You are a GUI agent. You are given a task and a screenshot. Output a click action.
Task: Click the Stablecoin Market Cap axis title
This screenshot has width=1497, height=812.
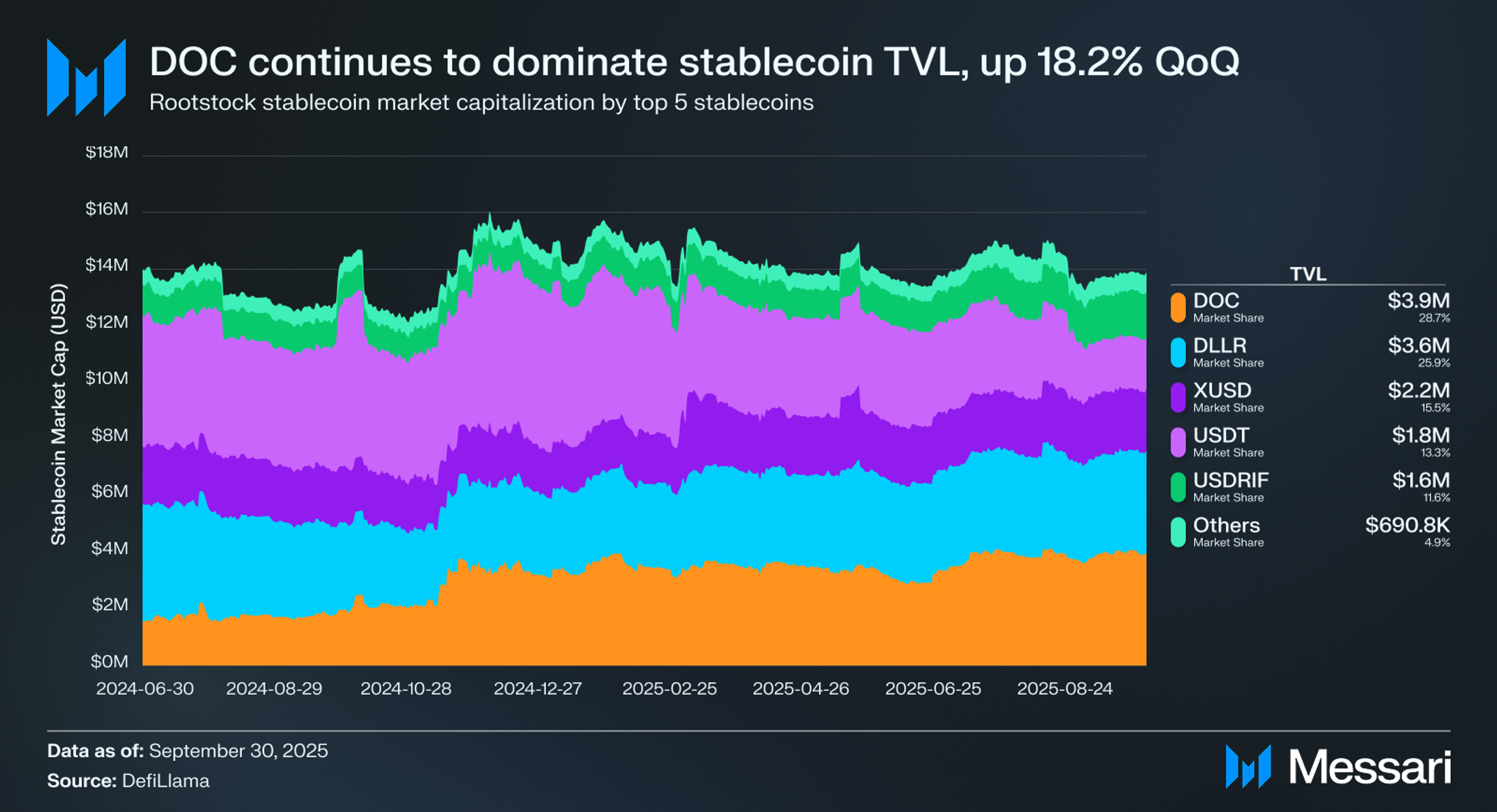coord(59,414)
